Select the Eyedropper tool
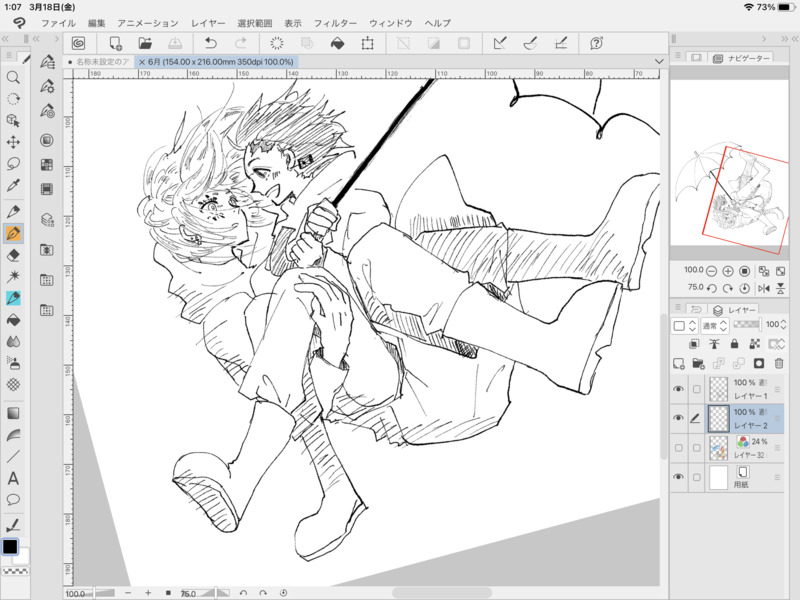 pos(13,185)
